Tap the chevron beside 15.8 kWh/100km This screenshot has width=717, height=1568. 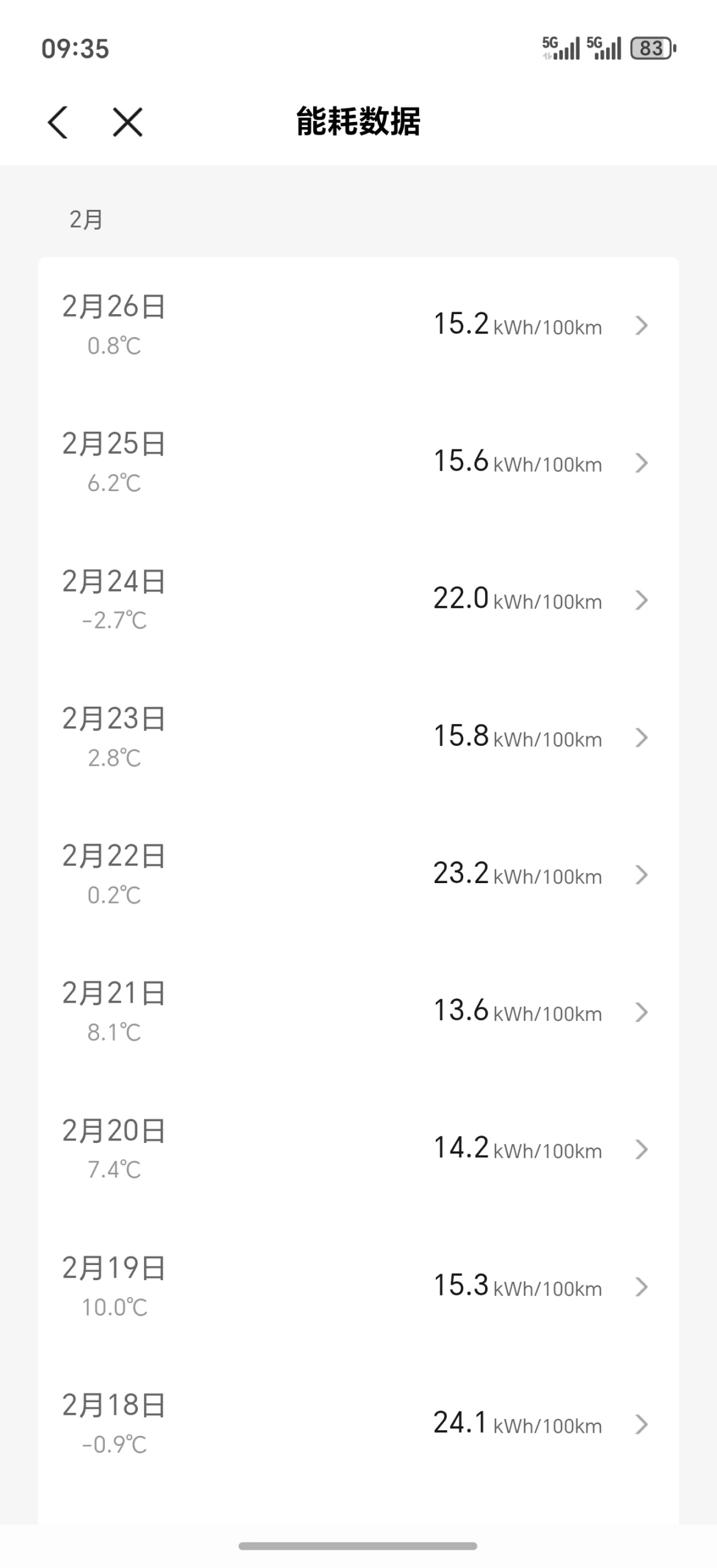641,738
